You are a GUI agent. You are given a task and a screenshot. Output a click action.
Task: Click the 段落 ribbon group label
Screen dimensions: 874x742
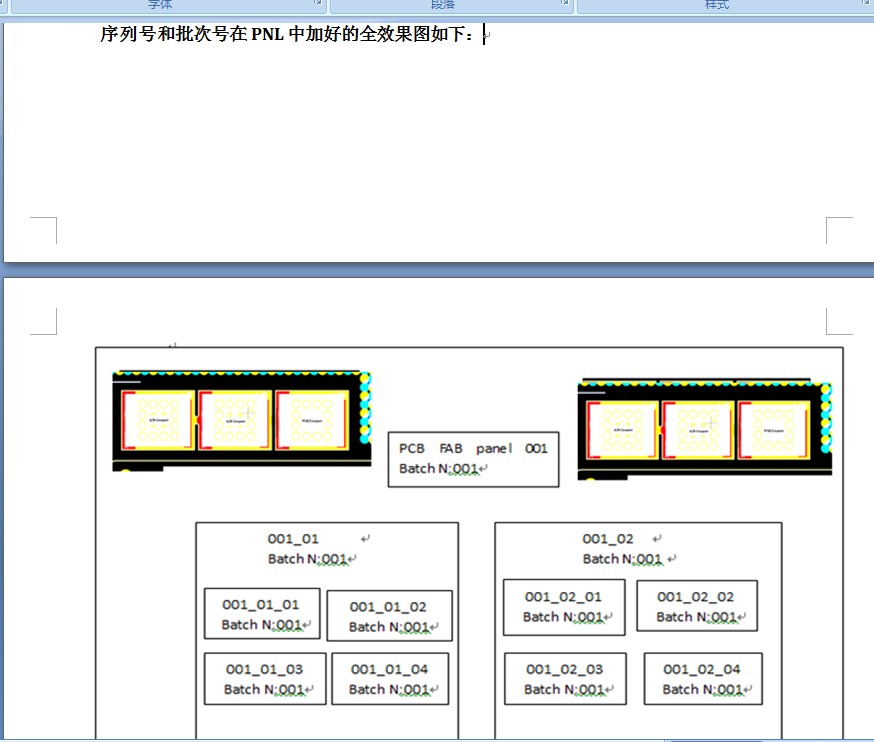tap(443, 4)
